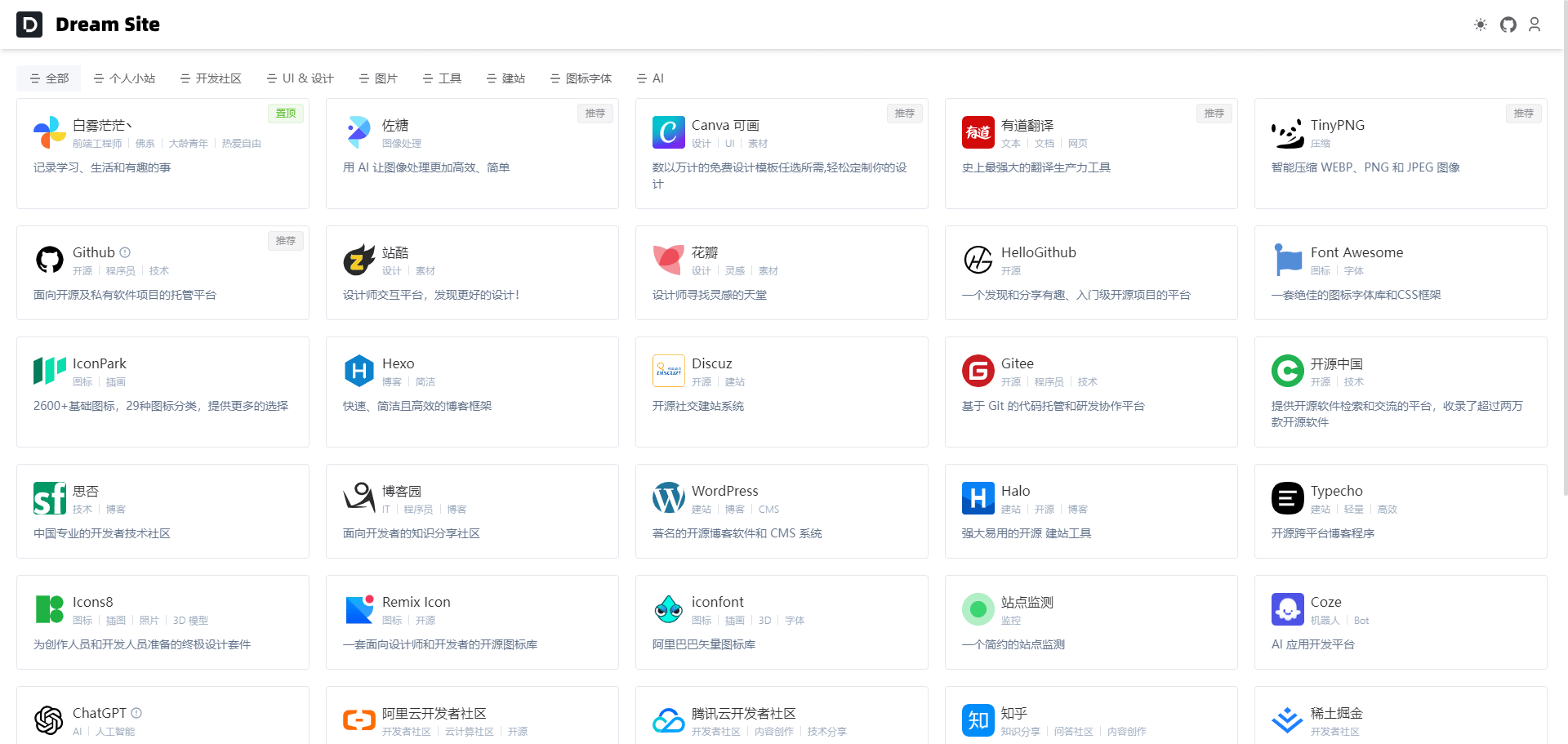1568x744 pixels.
Task: Select the 工具 category tab
Action: click(x=442, y=78)
